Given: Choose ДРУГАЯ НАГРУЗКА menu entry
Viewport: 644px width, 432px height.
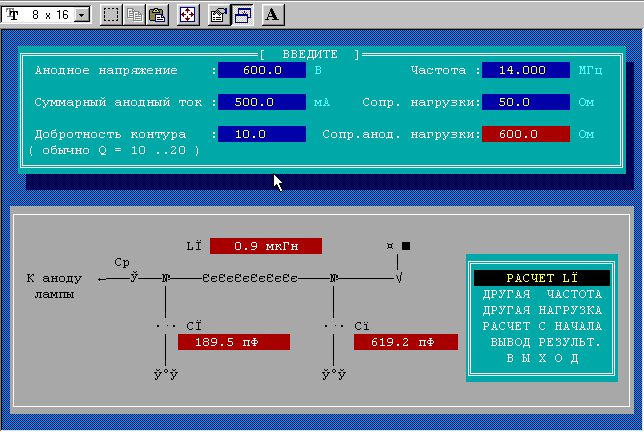Looking at the screenshot, I should tap(541, 310).
